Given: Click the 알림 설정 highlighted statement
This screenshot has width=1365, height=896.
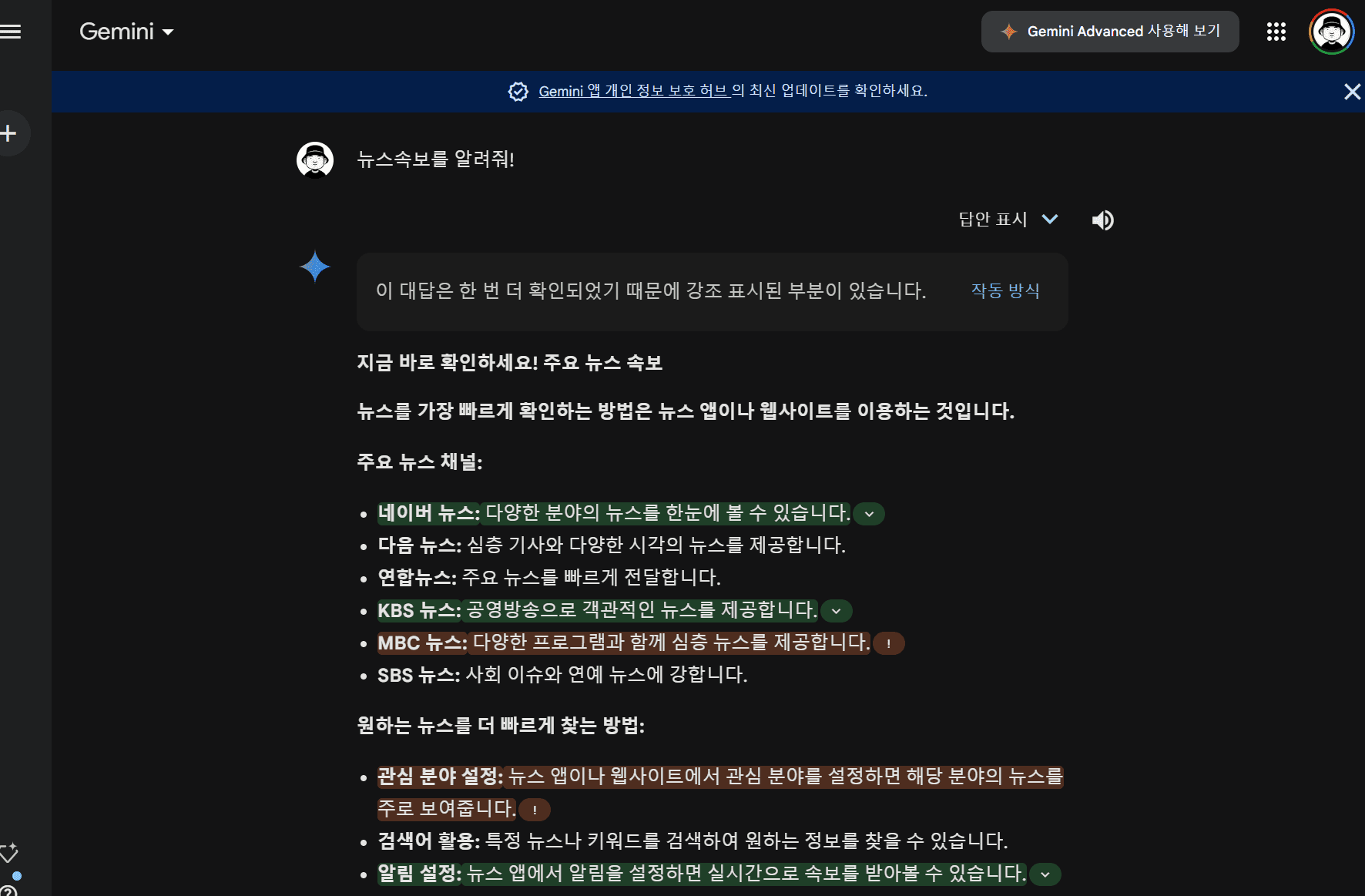Looking at the screenshot, I should [702, 874].
